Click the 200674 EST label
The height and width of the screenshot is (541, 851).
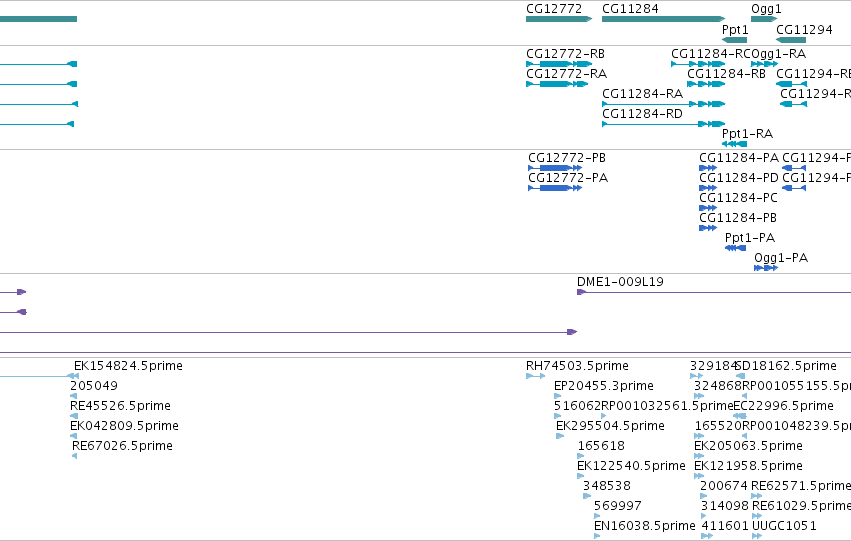723,486
